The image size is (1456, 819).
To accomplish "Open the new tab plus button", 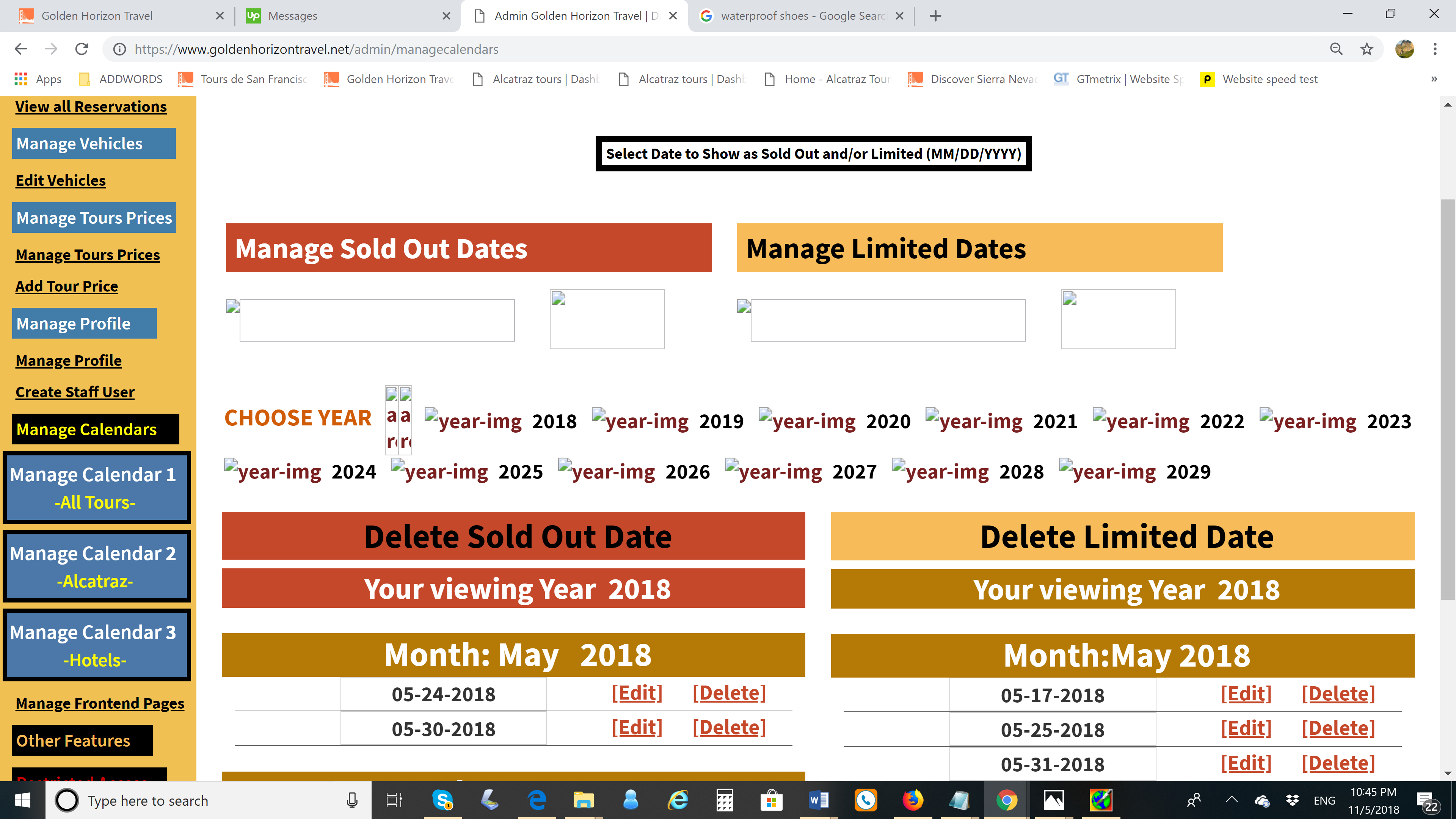I will [x=935, y=16].
